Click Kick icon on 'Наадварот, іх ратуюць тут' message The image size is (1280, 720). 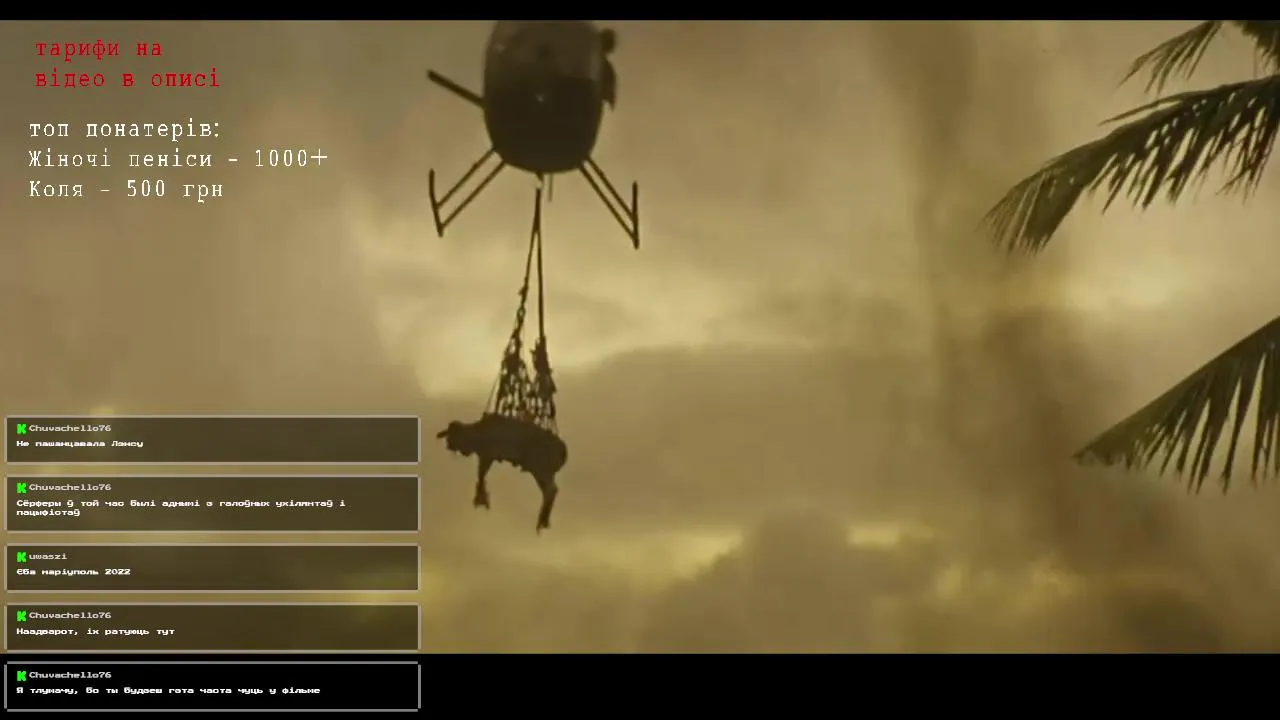[x=21, y=616]
